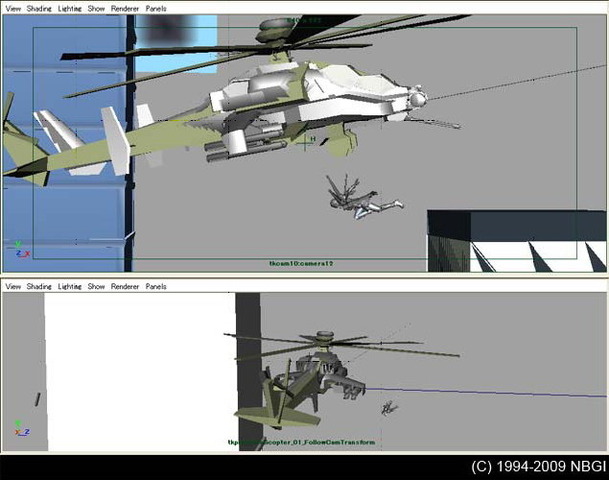Open Panels menu in the bottom viewport
609x480 pixels.
156,286
